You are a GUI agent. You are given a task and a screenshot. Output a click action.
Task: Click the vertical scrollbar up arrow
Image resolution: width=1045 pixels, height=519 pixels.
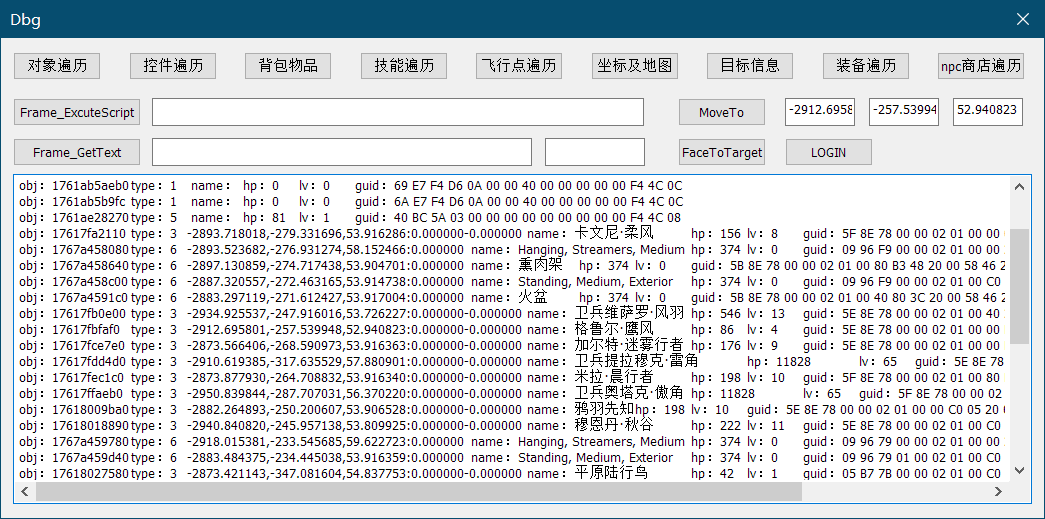(1019, 186)
